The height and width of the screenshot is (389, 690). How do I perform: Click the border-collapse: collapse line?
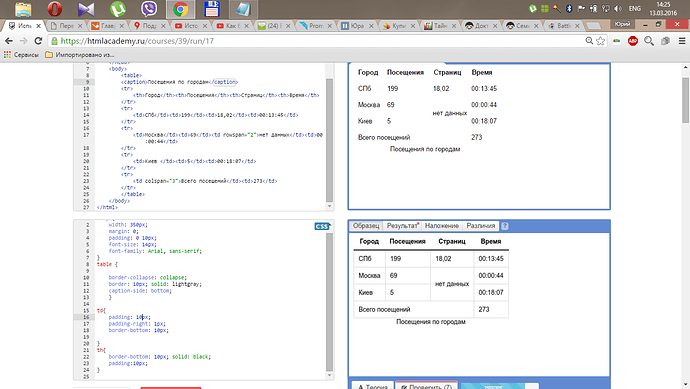pyautogui.click(x=147, y=278)
